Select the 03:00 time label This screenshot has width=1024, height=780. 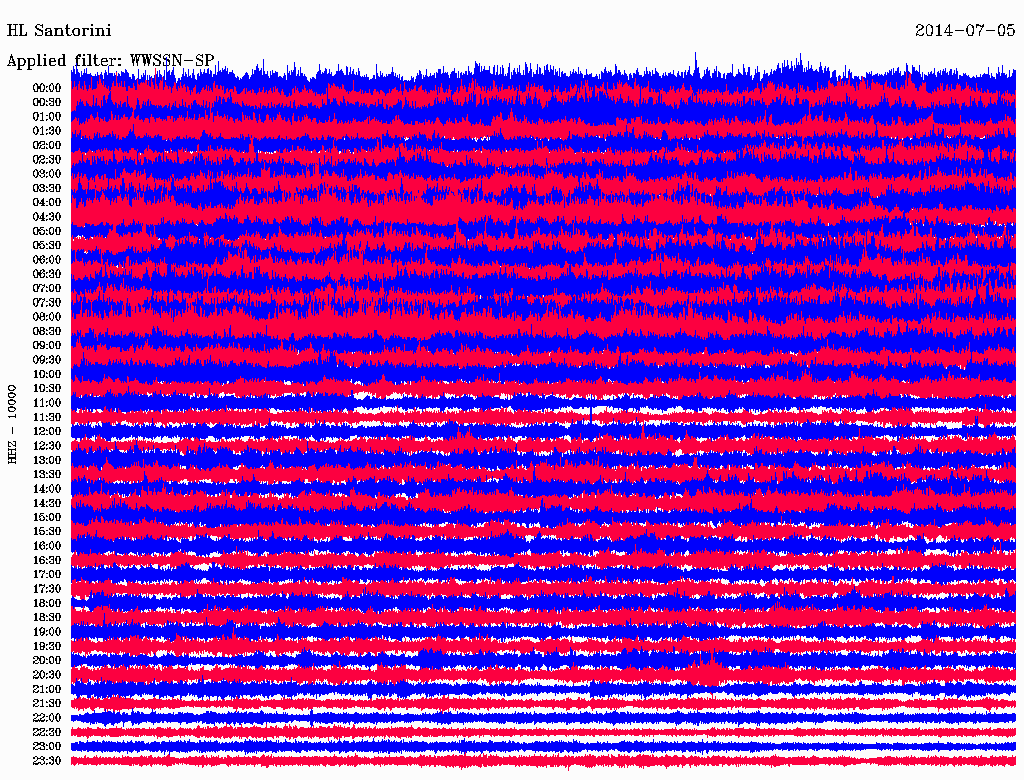pyautogui.click(x=47, y=174)
